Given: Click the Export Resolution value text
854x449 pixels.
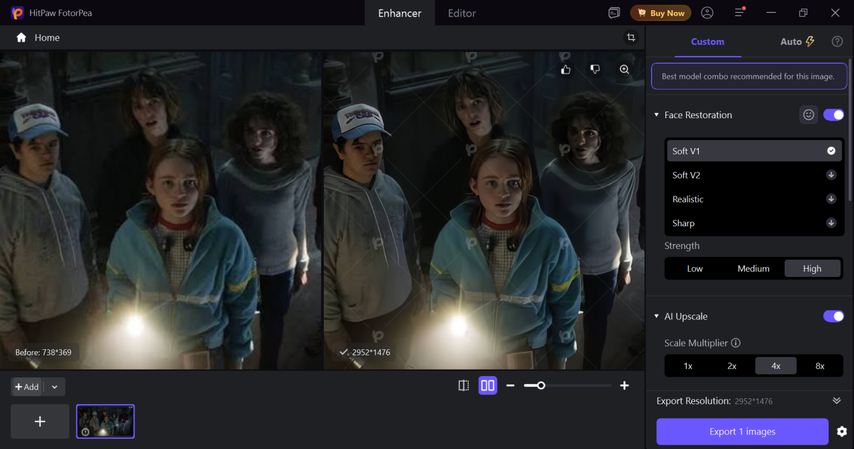Looking at the screenshot, I should 753,401.
